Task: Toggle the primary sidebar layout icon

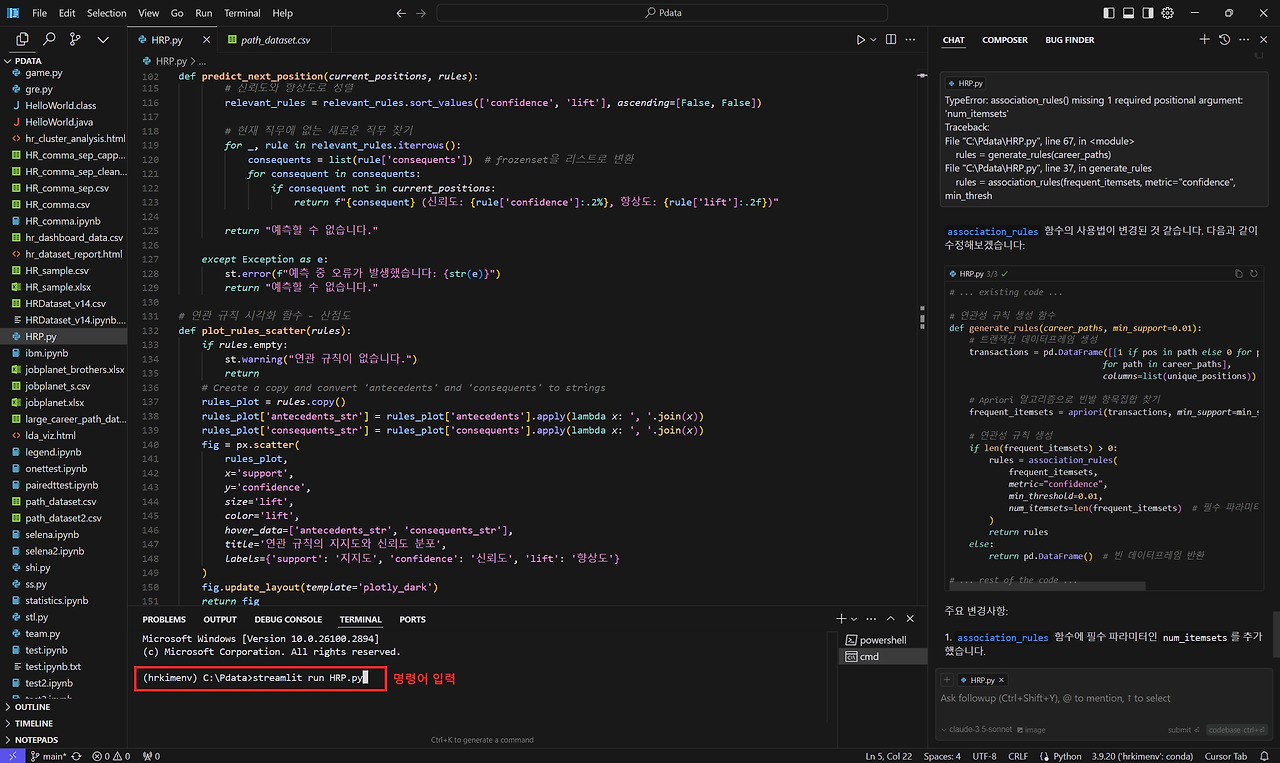Action: tap(1109, 13)
